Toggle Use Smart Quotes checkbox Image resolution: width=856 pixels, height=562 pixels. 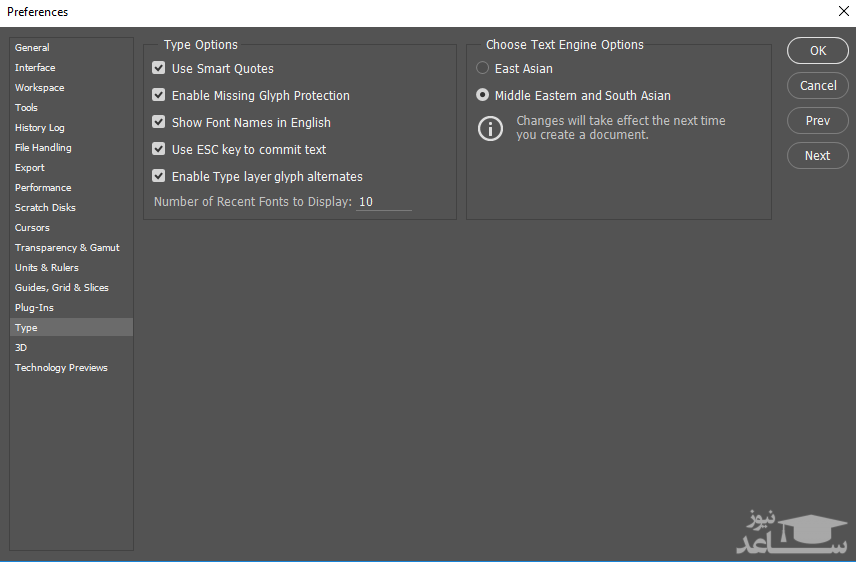coord(158,69)
